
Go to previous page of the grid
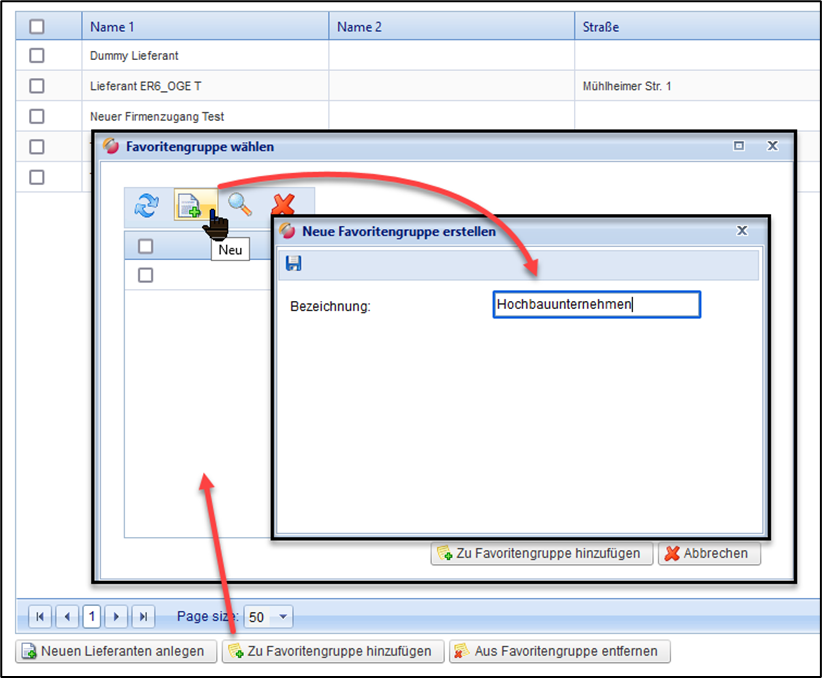tap(67, 617)
